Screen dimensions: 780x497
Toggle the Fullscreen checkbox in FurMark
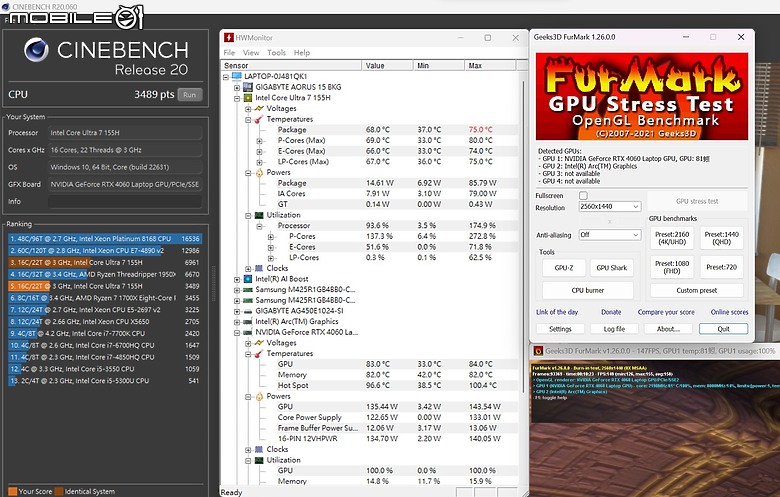coord(583,196)
